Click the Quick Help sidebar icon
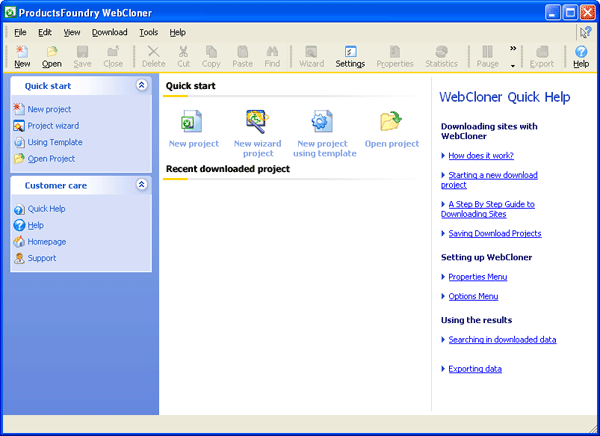This screenshot has width=600, height=436. [19, 209]
